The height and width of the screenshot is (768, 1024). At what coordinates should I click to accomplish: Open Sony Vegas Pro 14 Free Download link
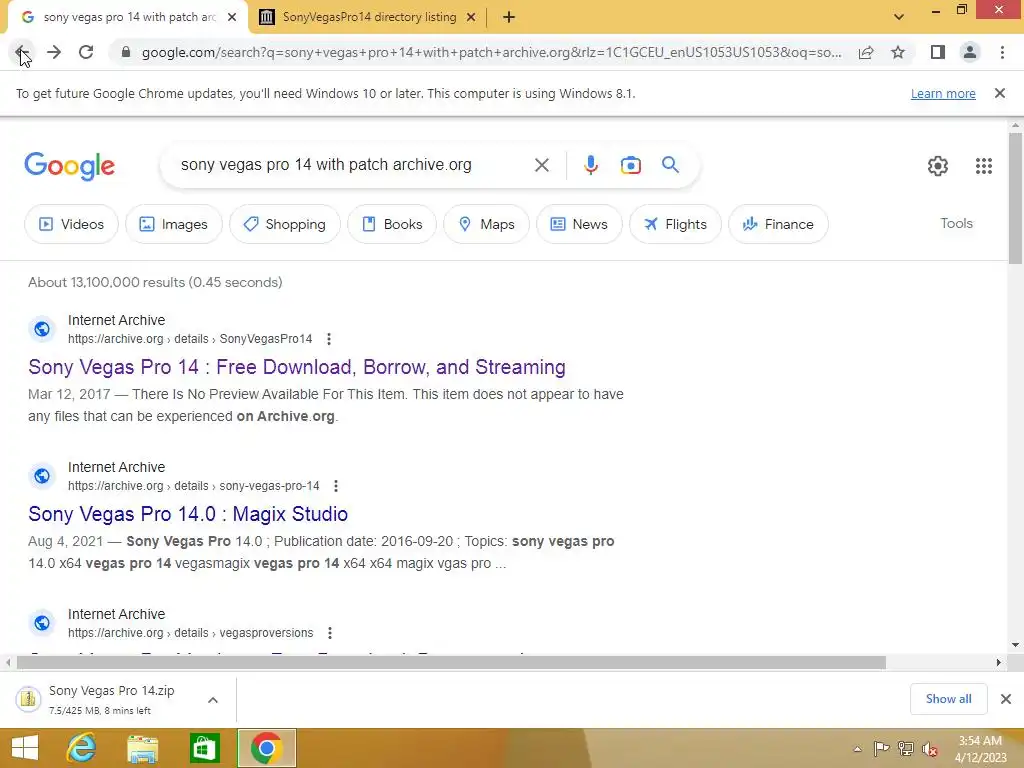coord(296,367)
